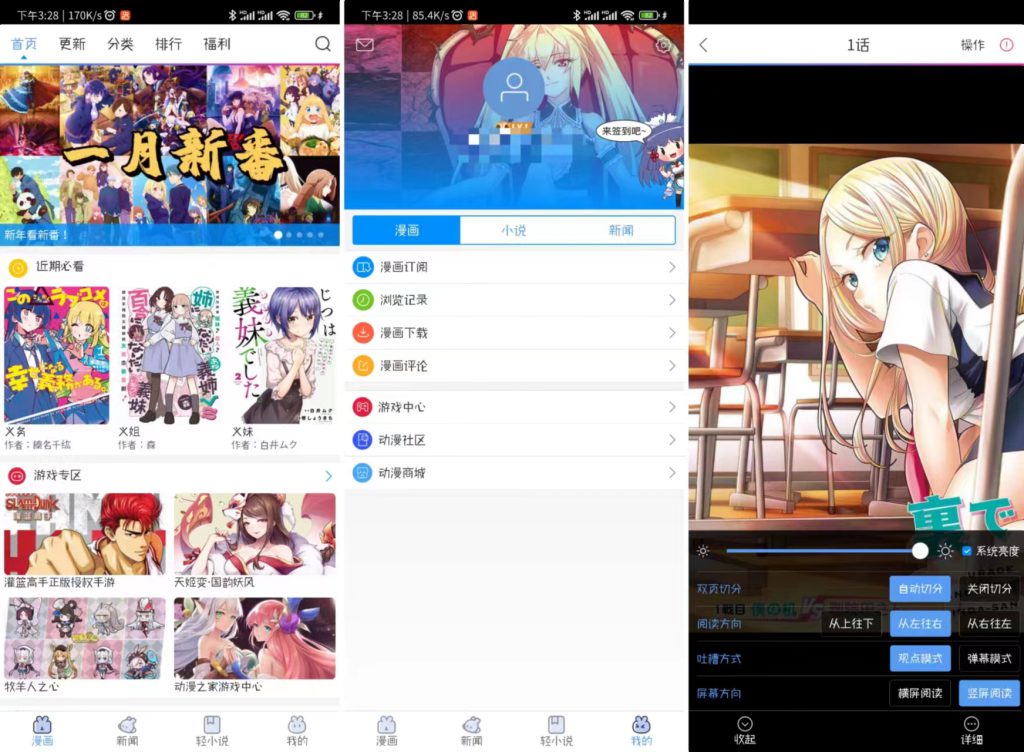Screen dimensions: 1024x752
Task: Expand the 游戏专区 section arrow
Action: (x=328, y=476)
